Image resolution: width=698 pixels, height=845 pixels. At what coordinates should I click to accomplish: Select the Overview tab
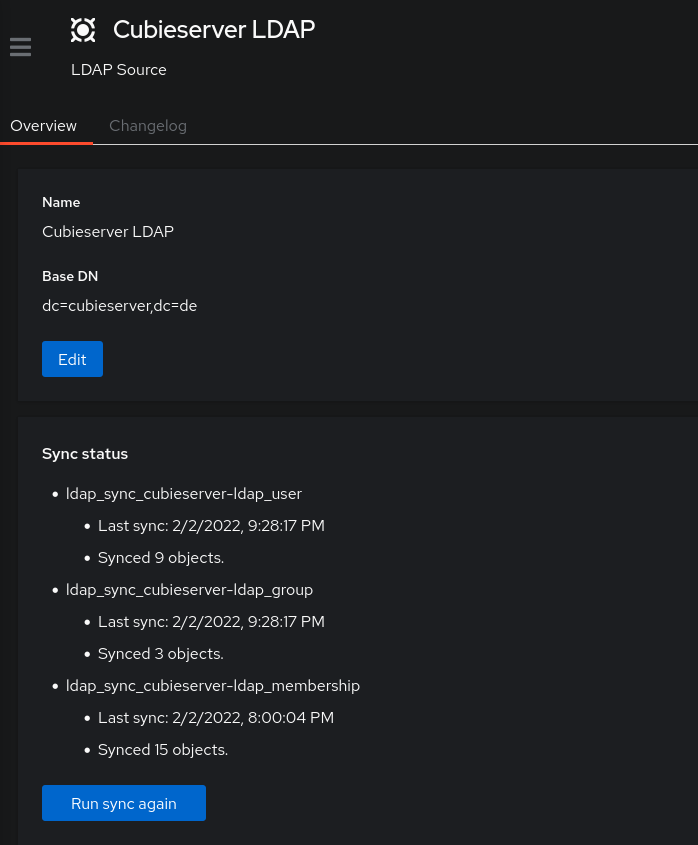click(44, 126)
